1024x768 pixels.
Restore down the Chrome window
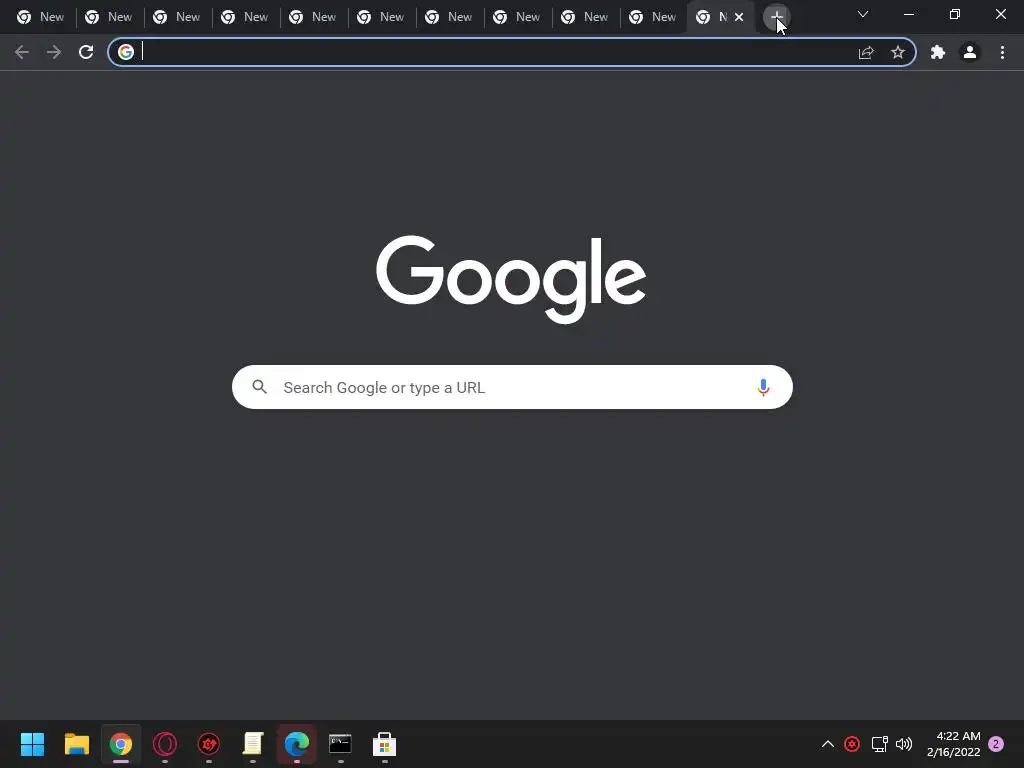[x=955, y=14]
